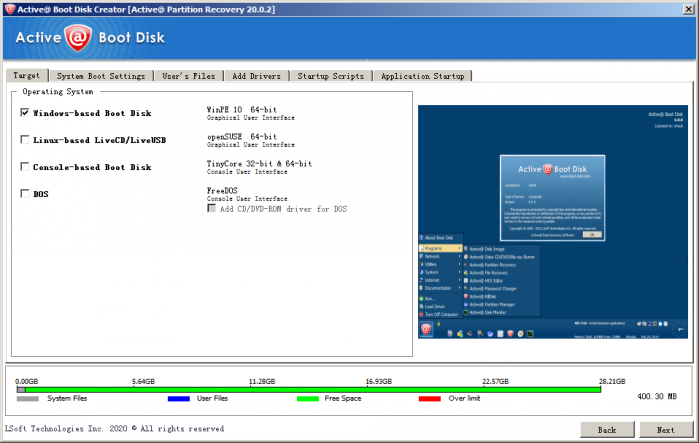Click the Active@ logo in the header banner
Screen dimensions: 699x443
[x=78, y=38]
